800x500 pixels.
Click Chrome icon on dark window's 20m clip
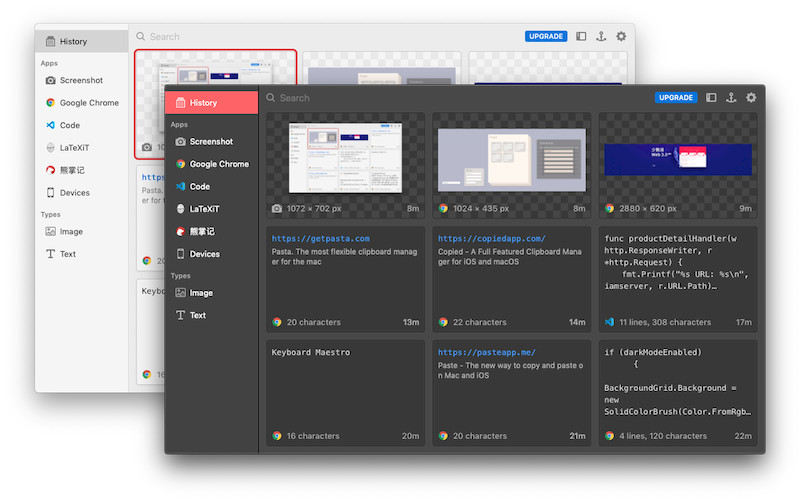point(277,436)
